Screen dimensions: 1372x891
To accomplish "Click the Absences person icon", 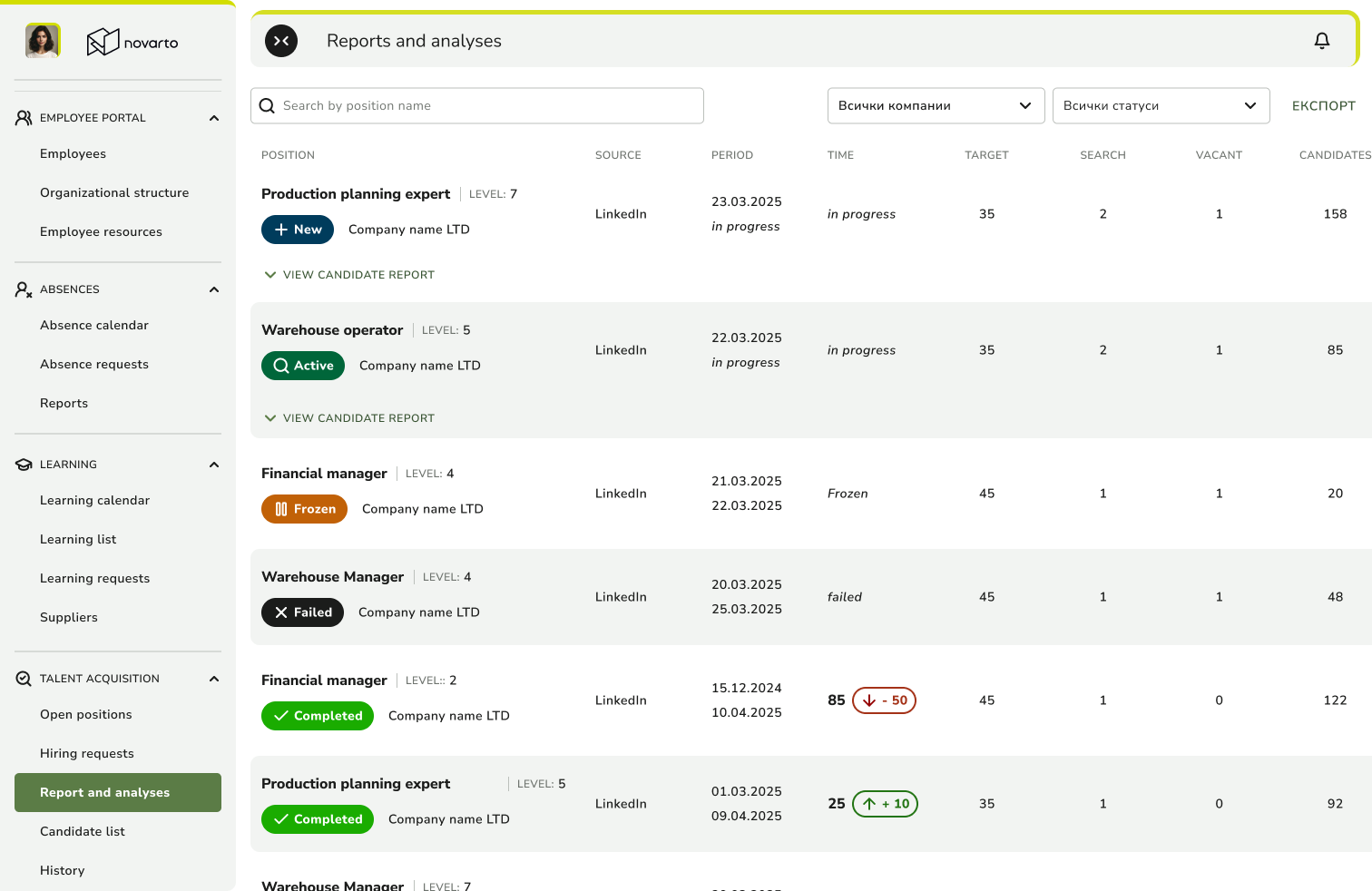I will pyautogui.click(x=24, y=289).
